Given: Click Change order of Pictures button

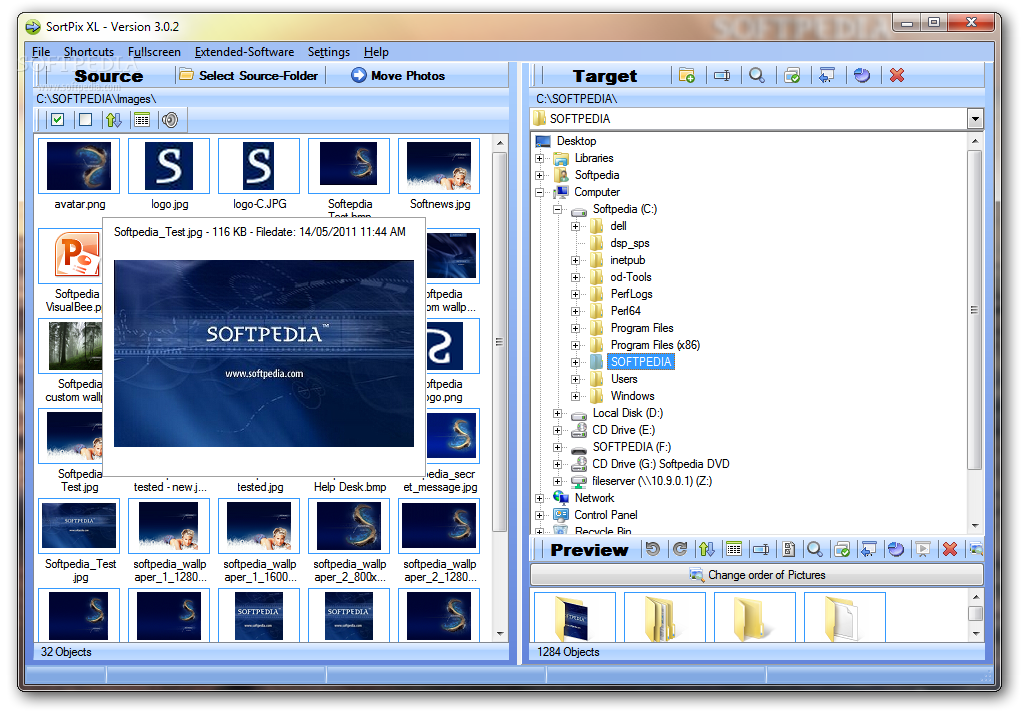Looking at the screenshot, I should coord(757,575).
